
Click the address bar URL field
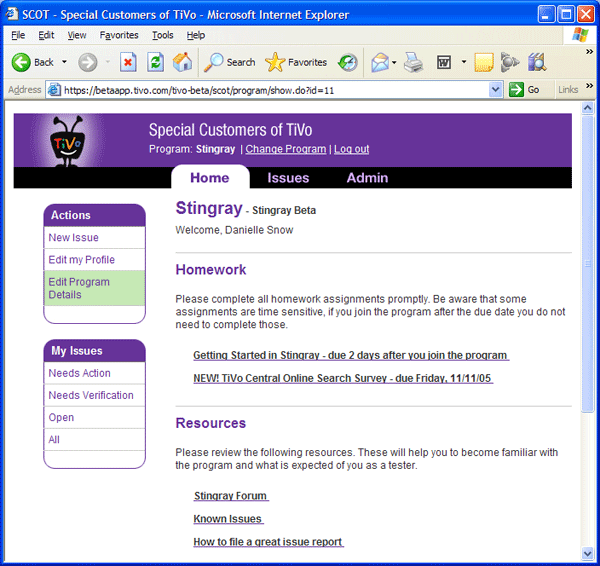tap(275, 90)
